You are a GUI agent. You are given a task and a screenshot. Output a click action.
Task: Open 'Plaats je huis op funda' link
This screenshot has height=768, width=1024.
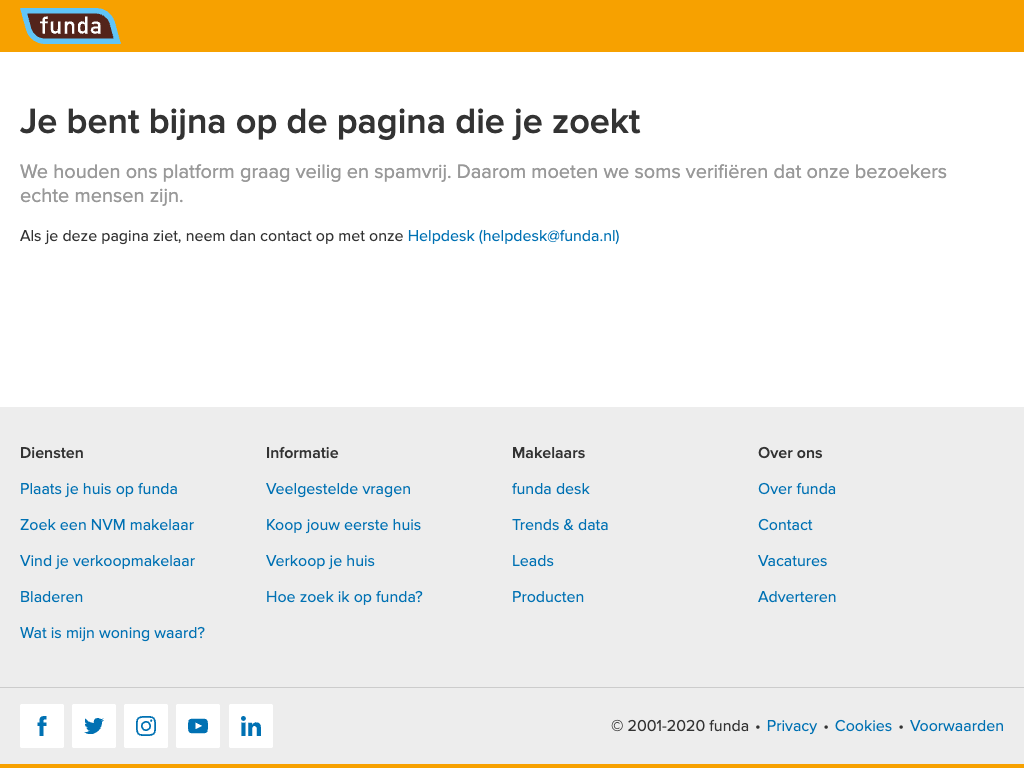click(x=99, y=489)
